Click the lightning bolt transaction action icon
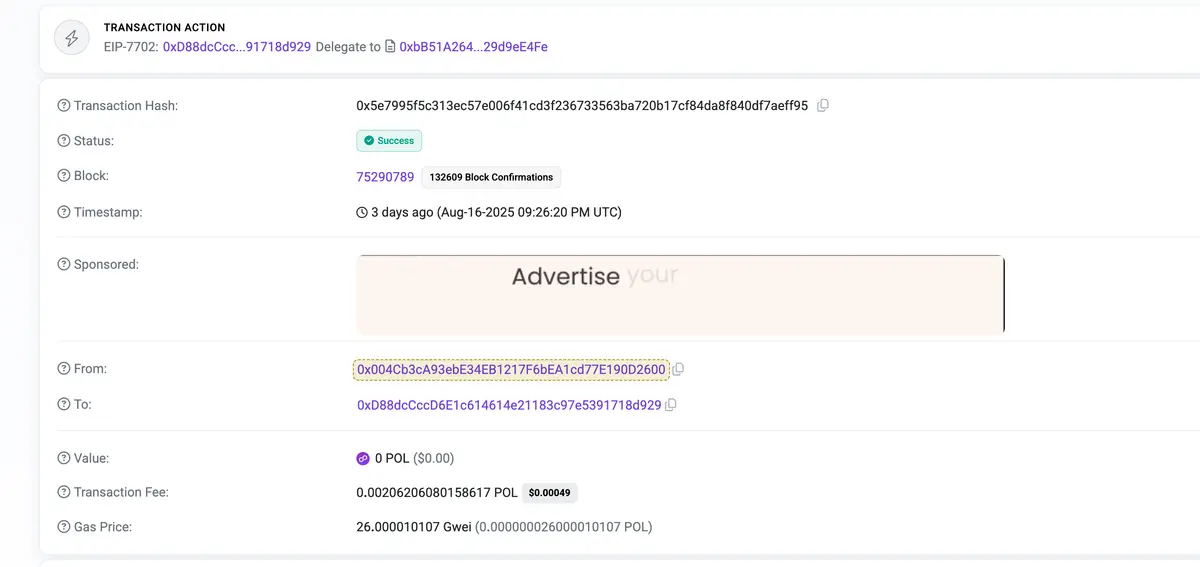 pyautogui.click(x=72, y=38)
